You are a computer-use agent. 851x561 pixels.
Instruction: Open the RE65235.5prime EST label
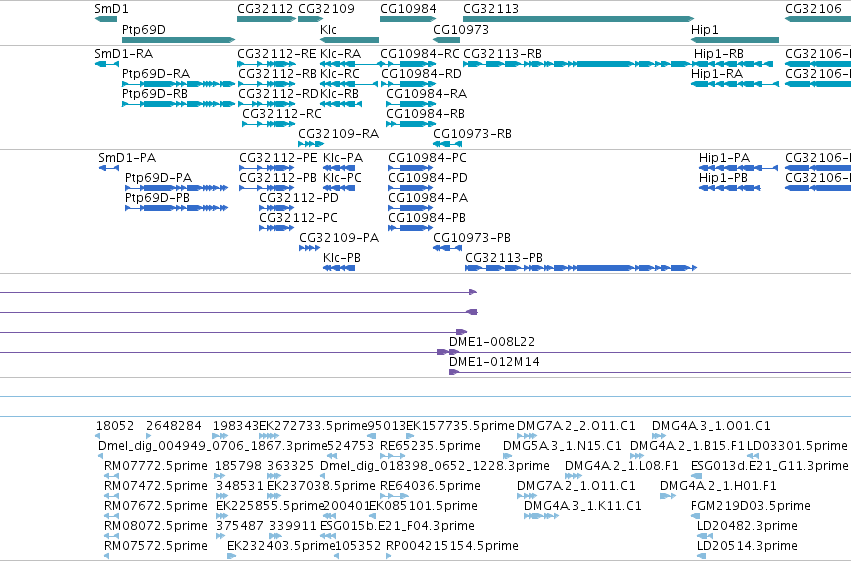430,446
